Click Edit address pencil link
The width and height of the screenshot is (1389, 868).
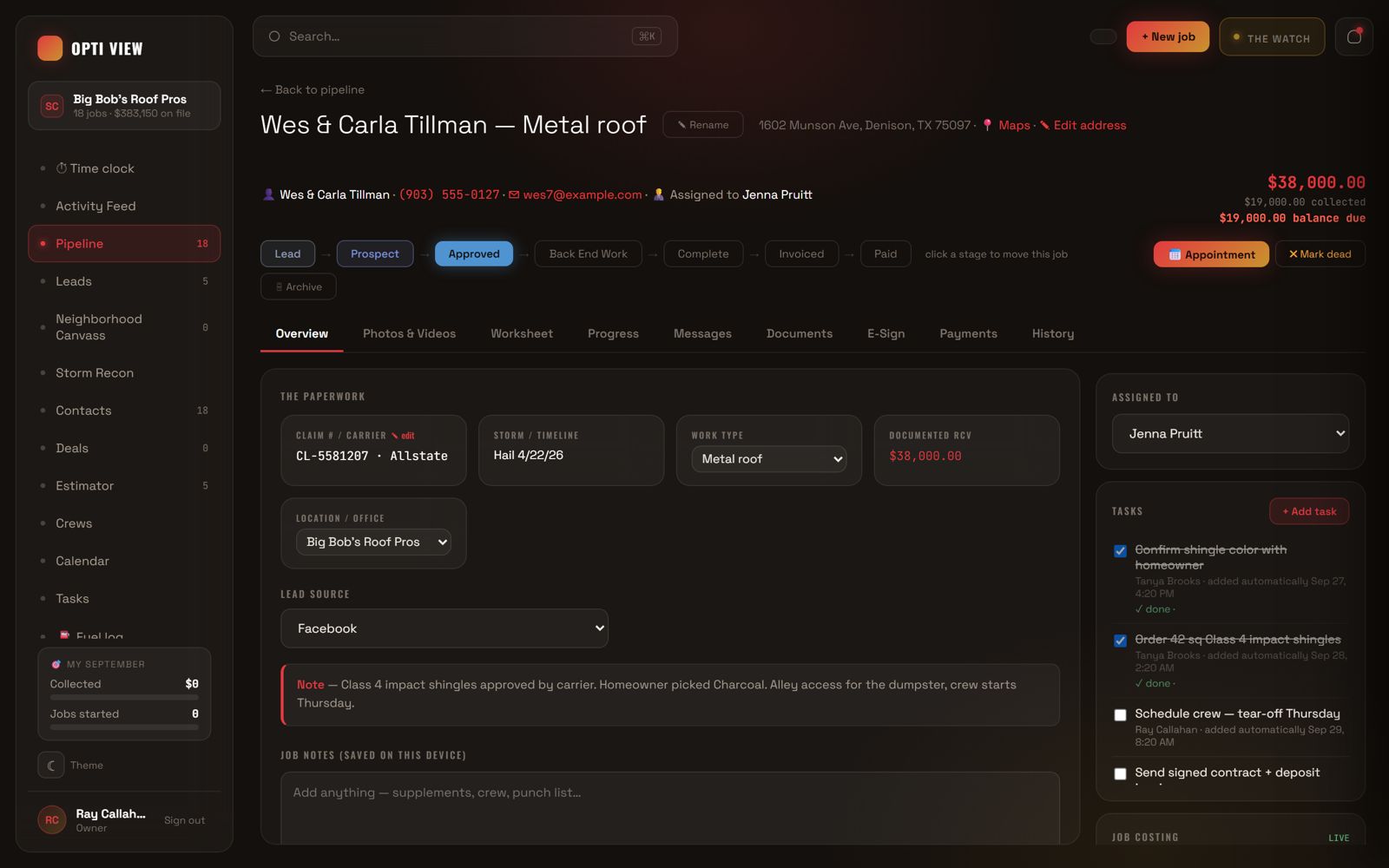[x=1083, y=125]
